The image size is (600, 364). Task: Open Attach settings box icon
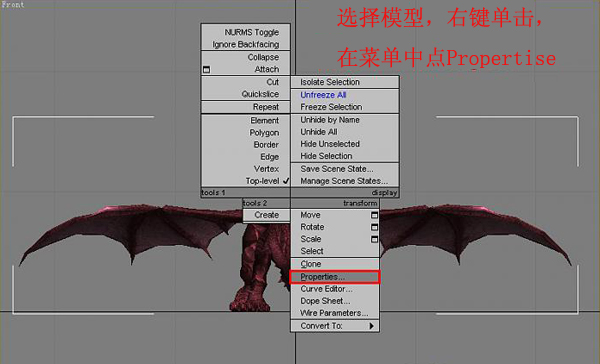coord(206,70)
